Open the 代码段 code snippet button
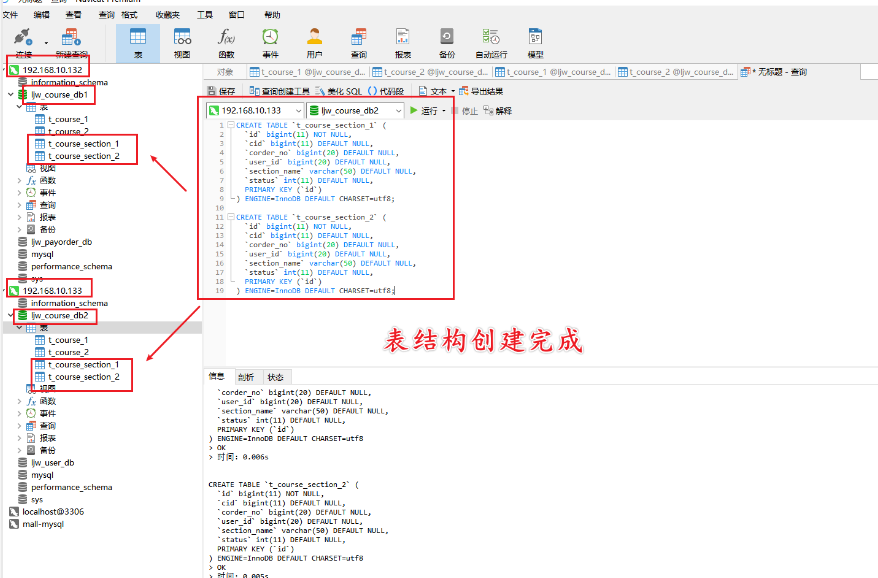This screenshot has width=878, height=578. tap(386, 91)
